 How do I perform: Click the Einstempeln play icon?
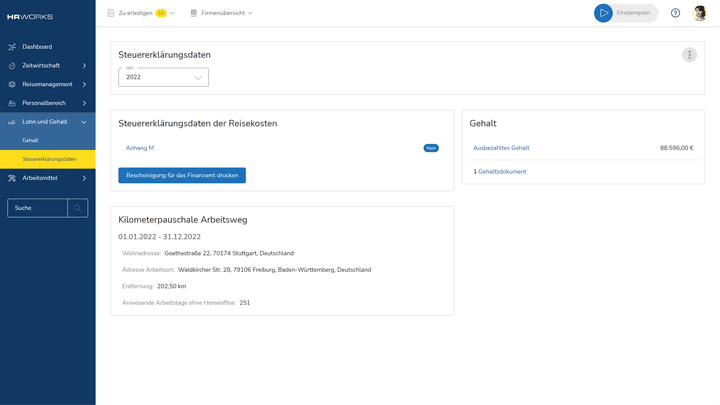(603, 13)
